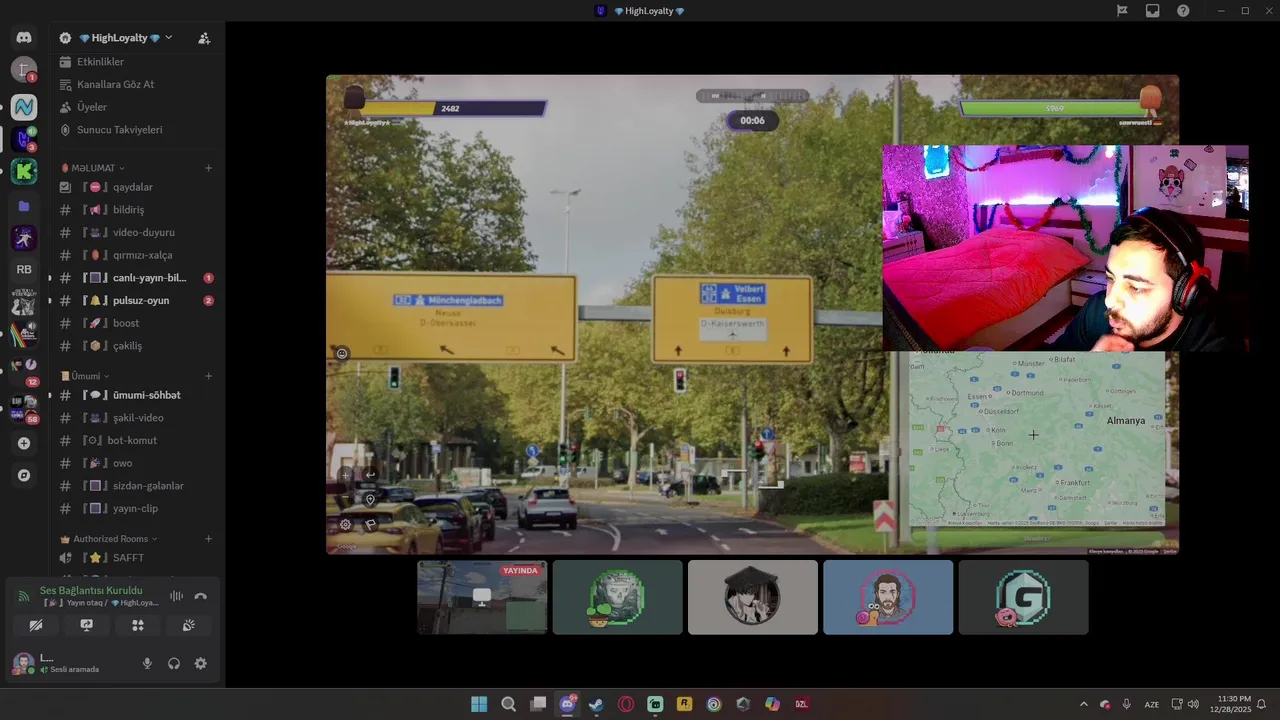1280x720 pixels.
Task: Open the qaydalar channel
Action: pos(137,187)
